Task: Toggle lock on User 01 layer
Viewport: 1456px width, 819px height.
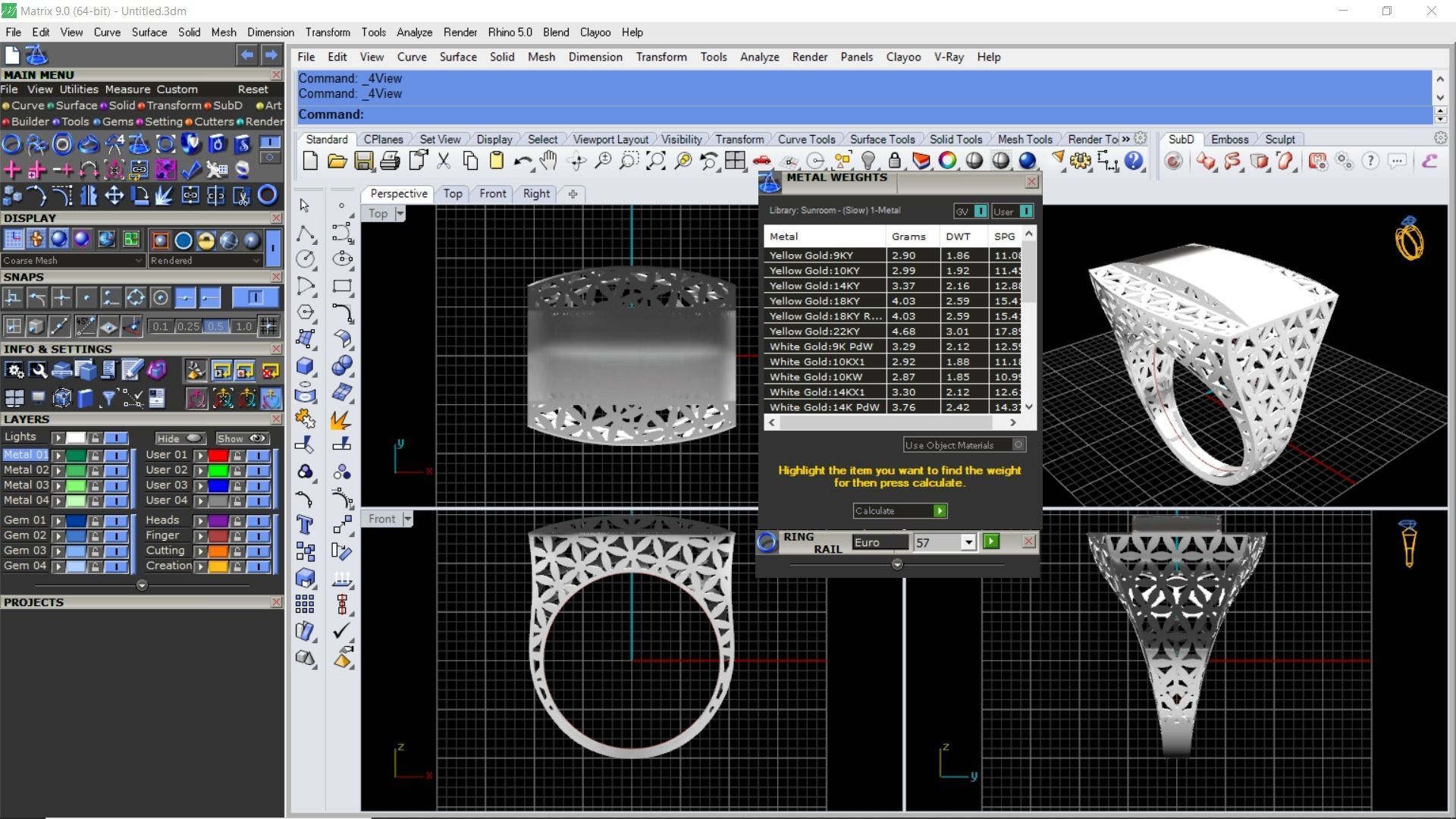Action: (237, 455)
